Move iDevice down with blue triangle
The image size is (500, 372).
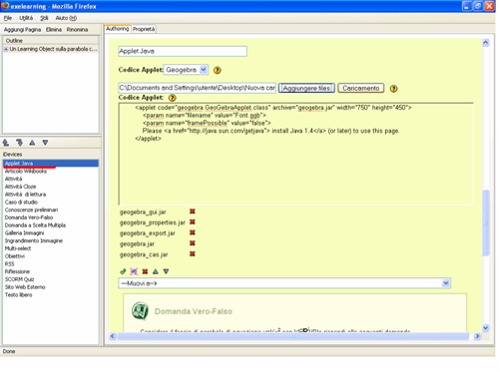(x=166, y=271)
